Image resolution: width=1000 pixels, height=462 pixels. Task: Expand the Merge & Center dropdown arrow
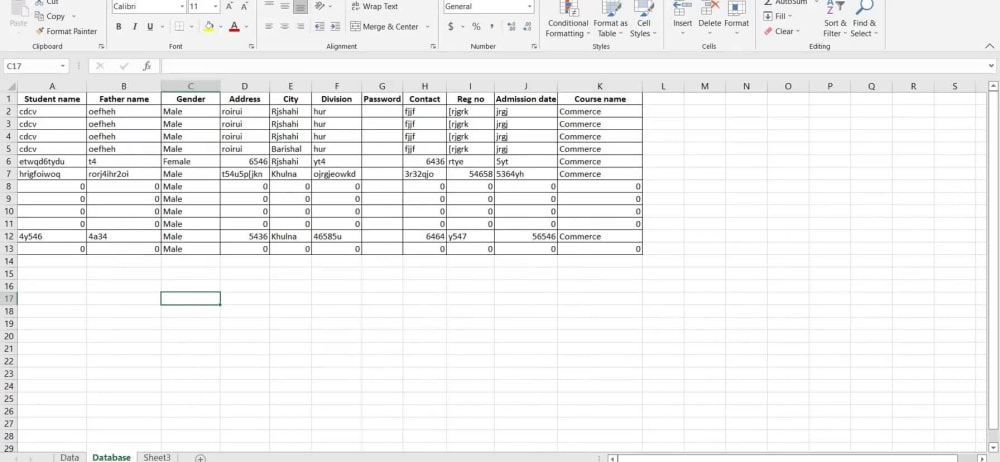click(x=427, y=27)
